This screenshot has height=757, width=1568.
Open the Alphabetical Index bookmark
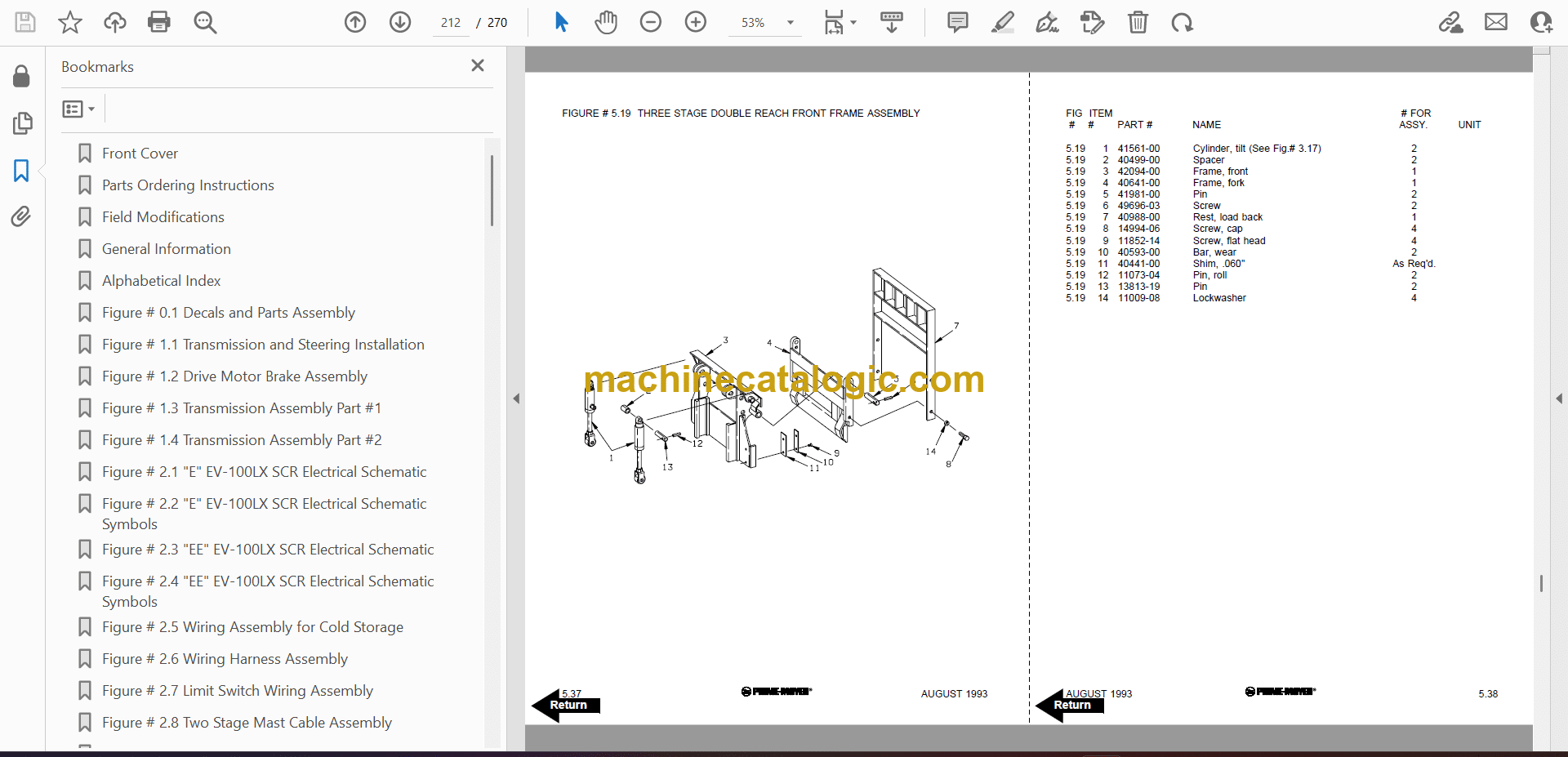[x=162, y=281]
